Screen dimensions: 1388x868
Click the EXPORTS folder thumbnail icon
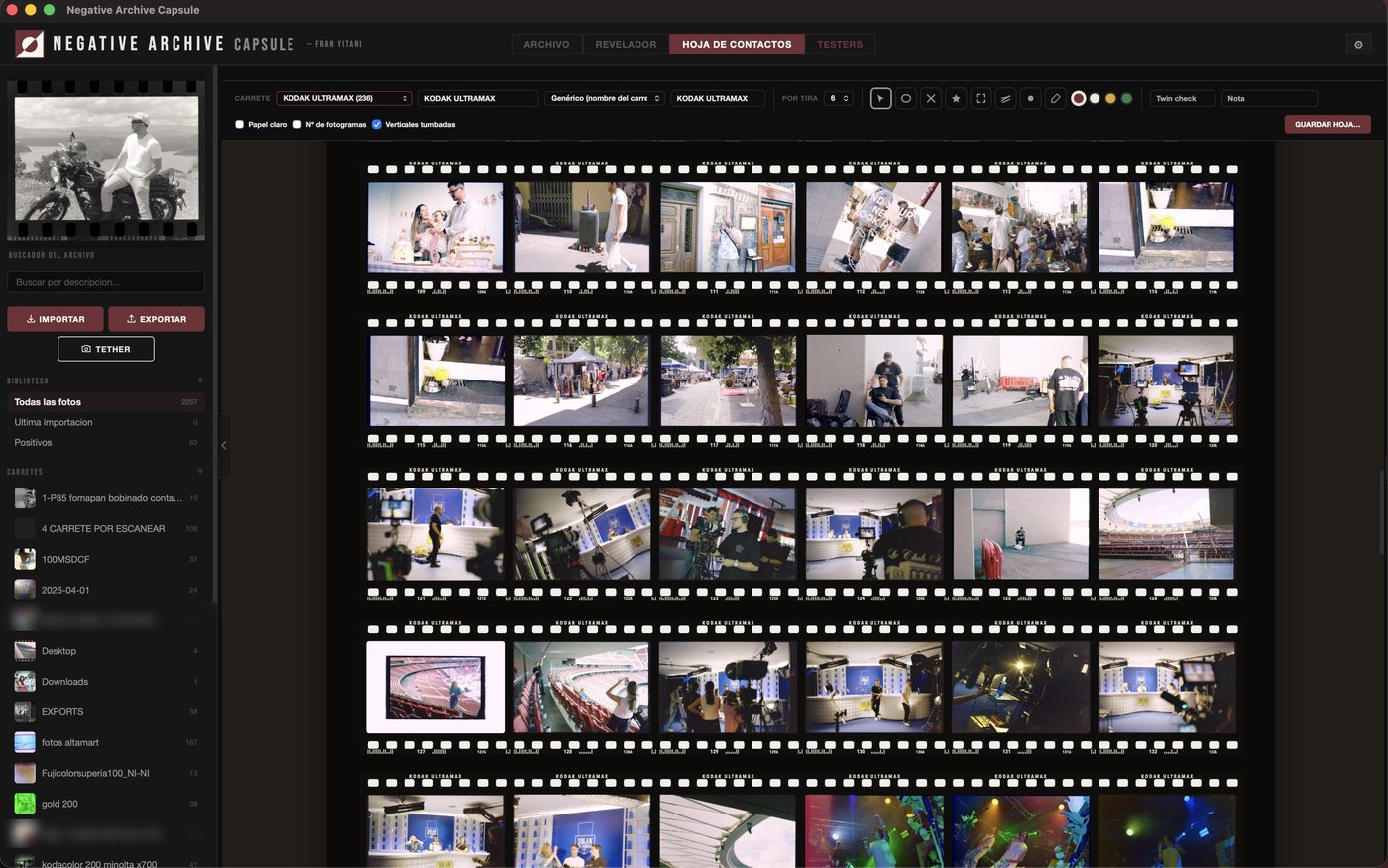pyautogui.click(x=25, y=711)
